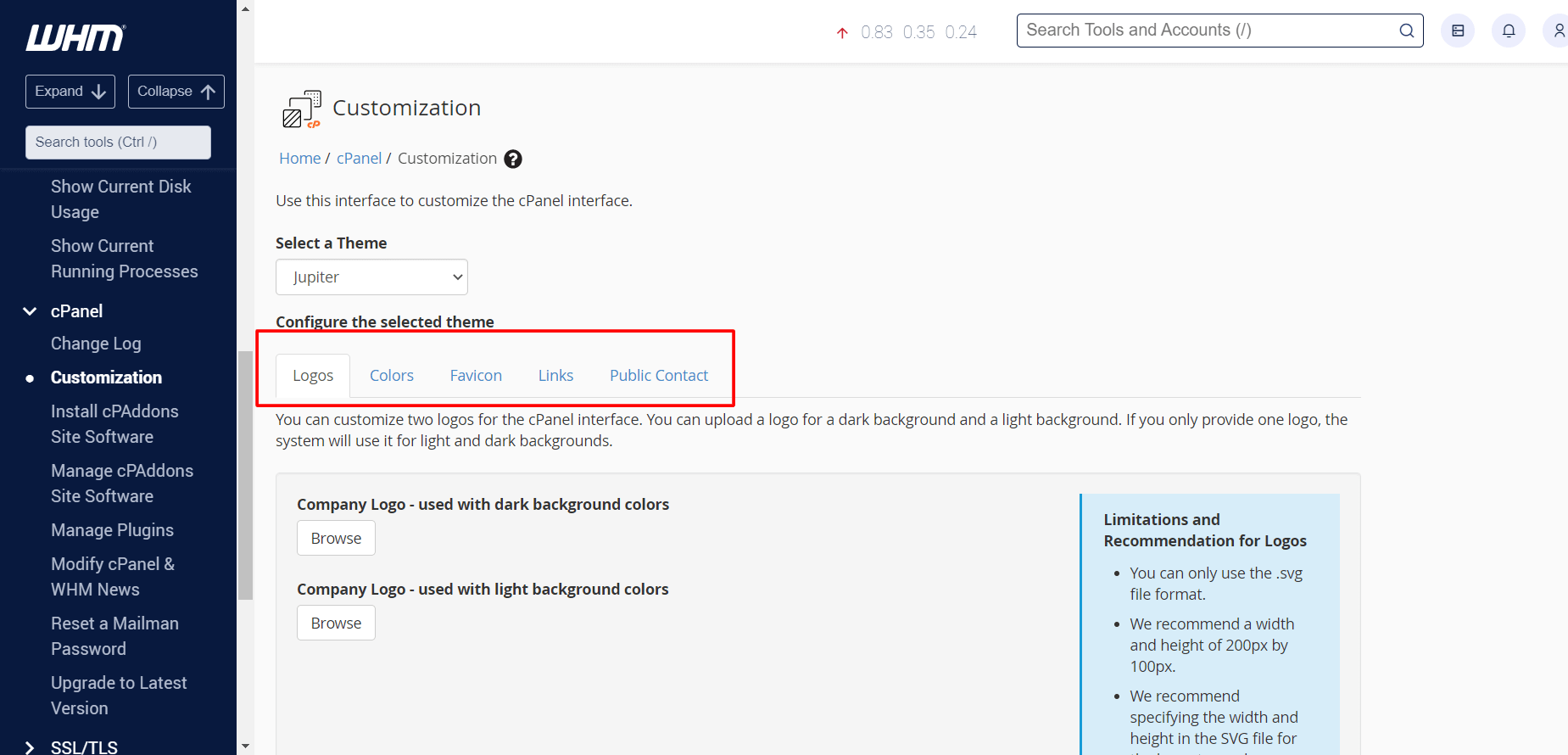Image resolution: width=1568 pixels, height=755 pixels.
Task: Select the Colors tab
Action: click(391, 375)
